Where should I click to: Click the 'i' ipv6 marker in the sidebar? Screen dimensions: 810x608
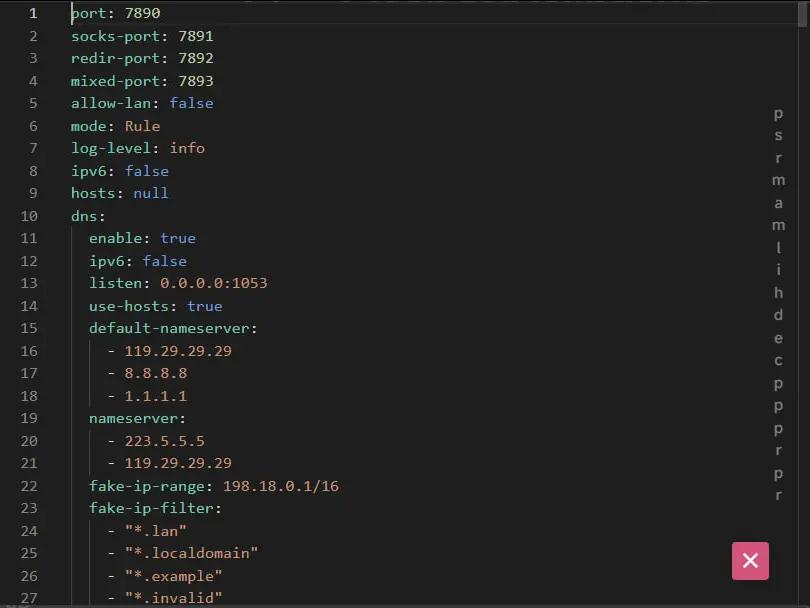click(x=778, y=271)
